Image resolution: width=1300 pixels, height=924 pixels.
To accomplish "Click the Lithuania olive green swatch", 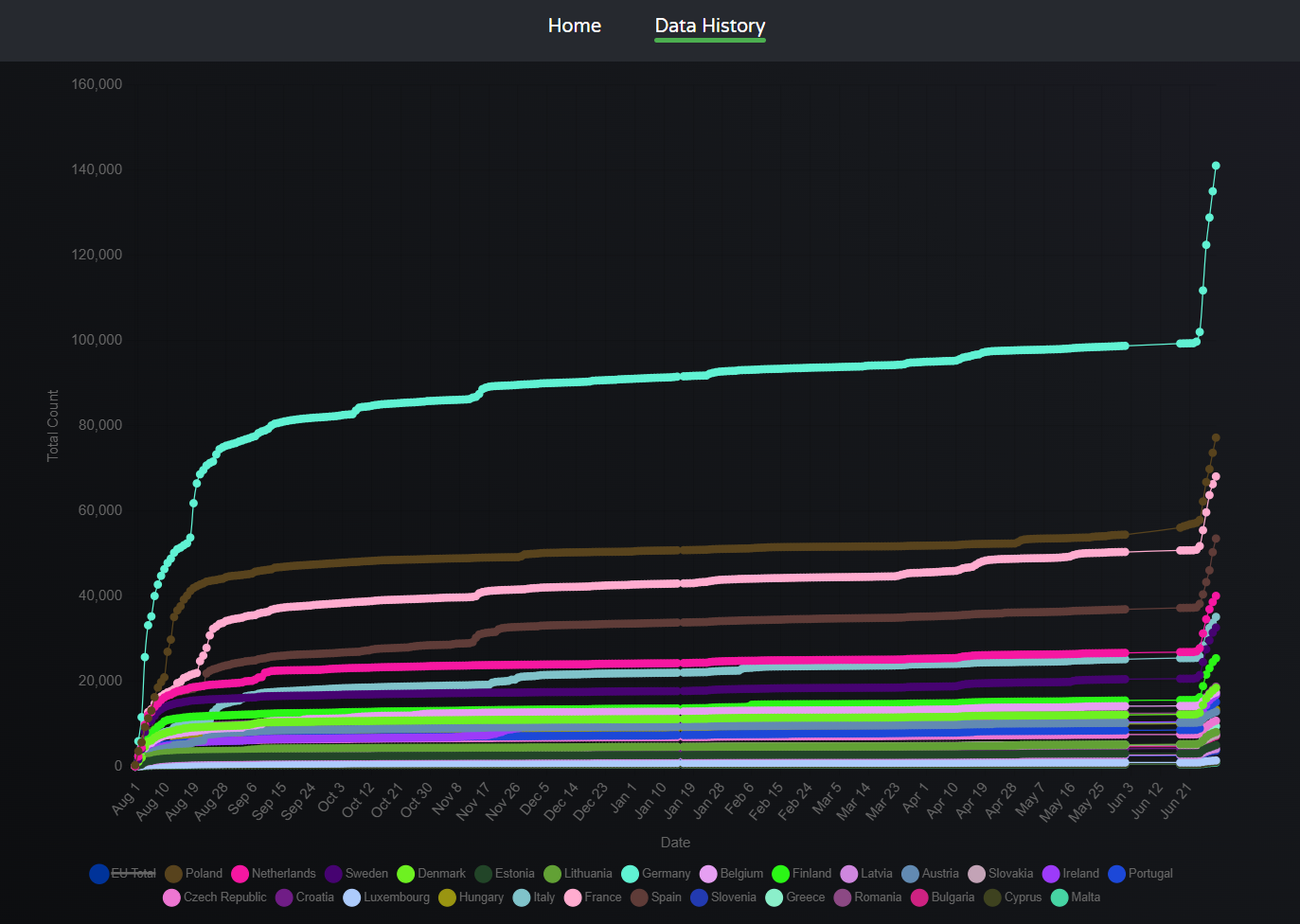I will (x=552, y=874).
